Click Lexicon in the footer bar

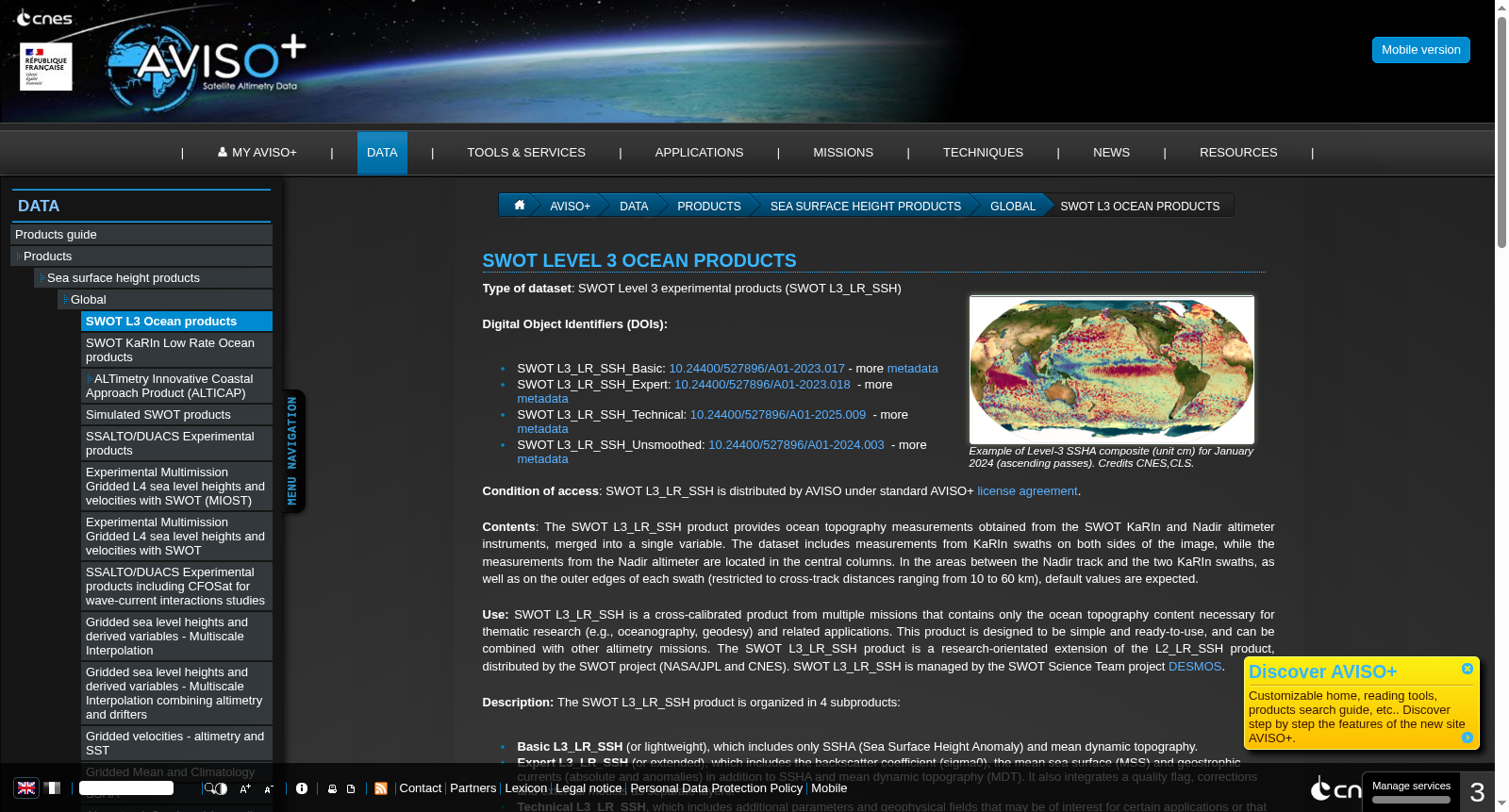[525, 788]
